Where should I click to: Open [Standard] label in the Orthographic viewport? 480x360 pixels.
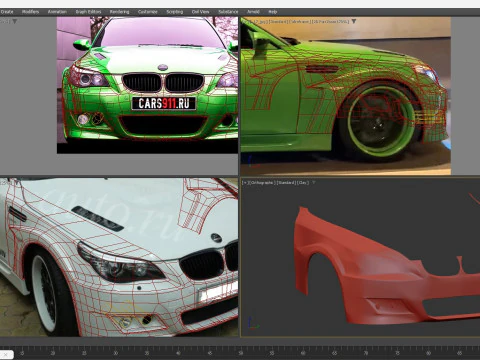tap(286, 183)
